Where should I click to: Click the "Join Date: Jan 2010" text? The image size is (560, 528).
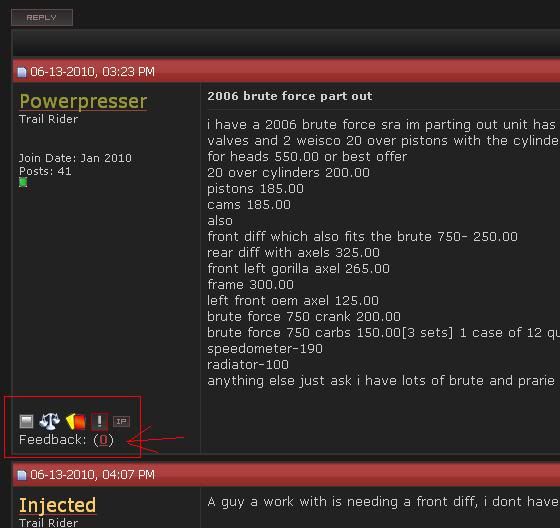point(75,158)
